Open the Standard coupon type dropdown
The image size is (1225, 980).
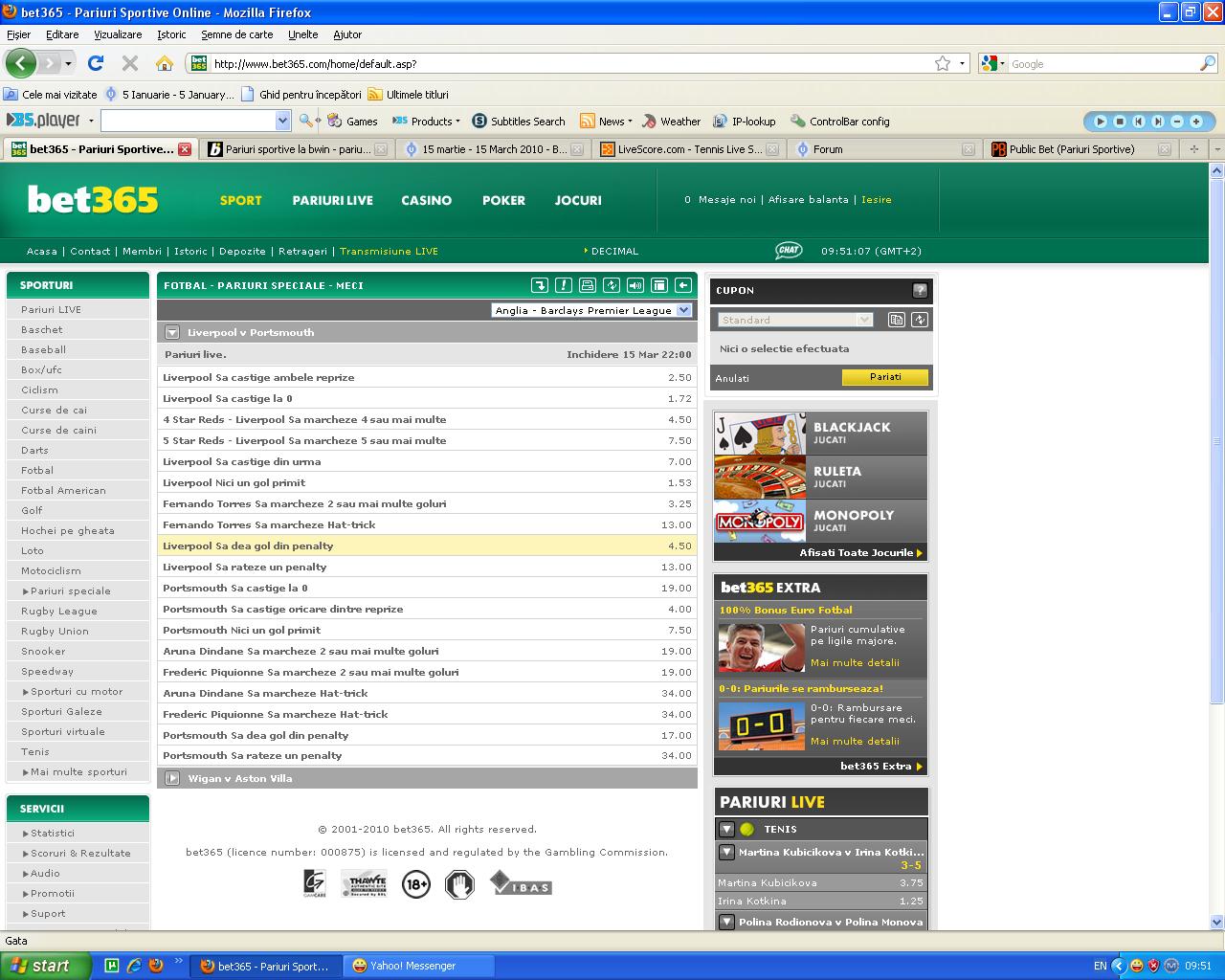click(x=795, y=320)
